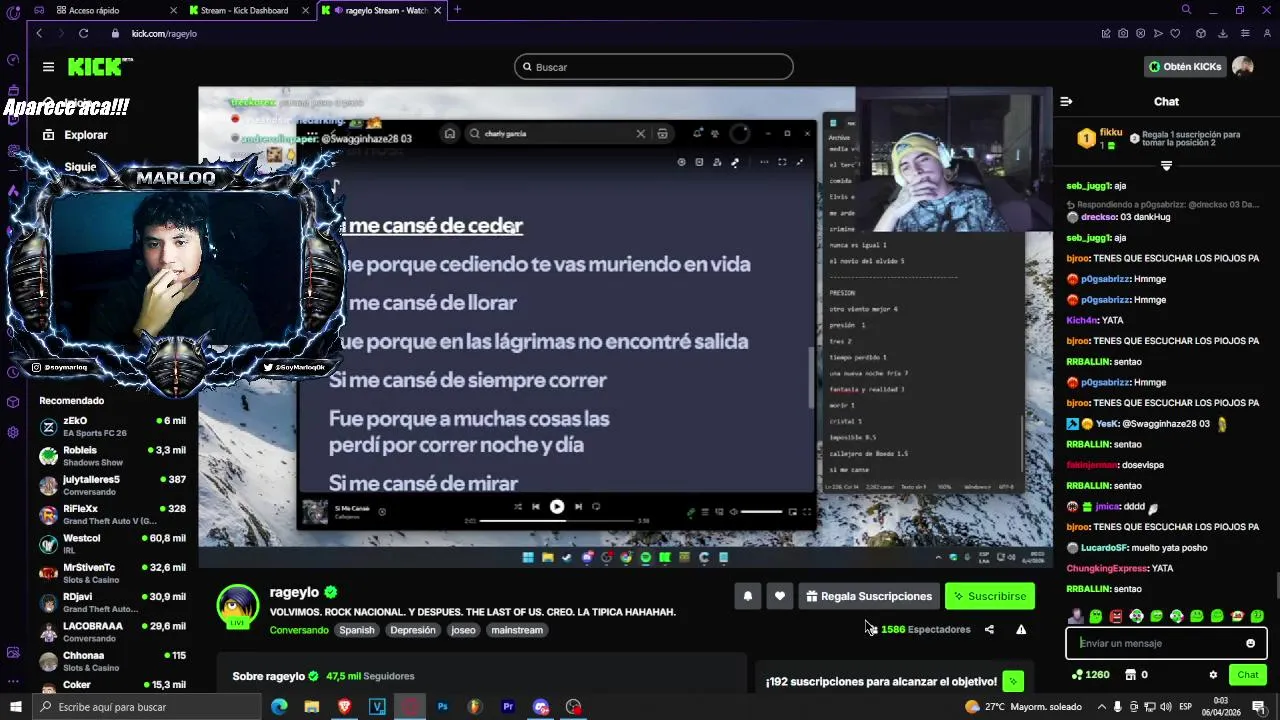This screenshot has height=720, width=1280.
Task: Open chat settings gear icon
Action: click(x=1213, y=675)
